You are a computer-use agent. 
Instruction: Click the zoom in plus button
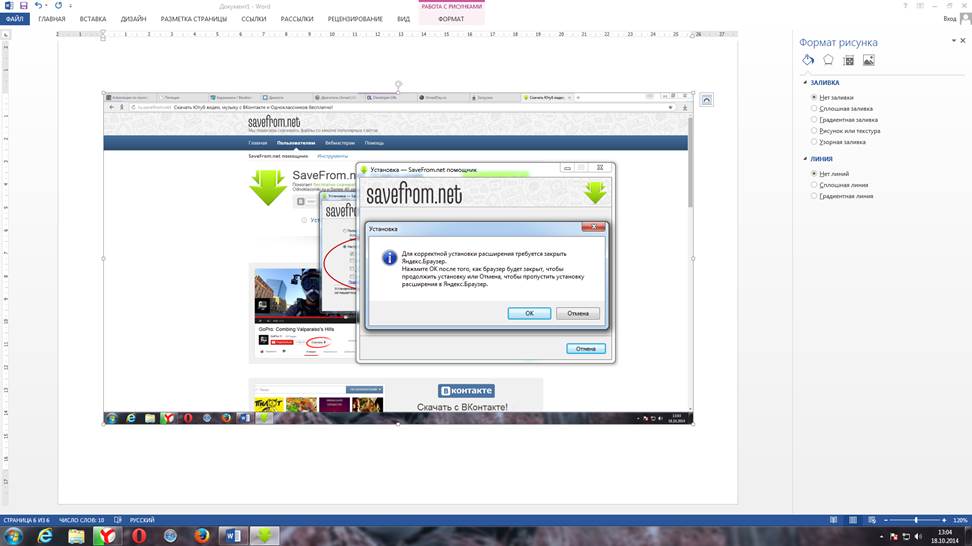point(944,520)
